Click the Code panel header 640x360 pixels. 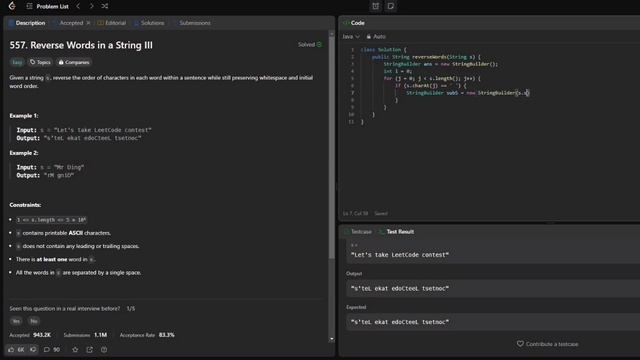point(354,23)
